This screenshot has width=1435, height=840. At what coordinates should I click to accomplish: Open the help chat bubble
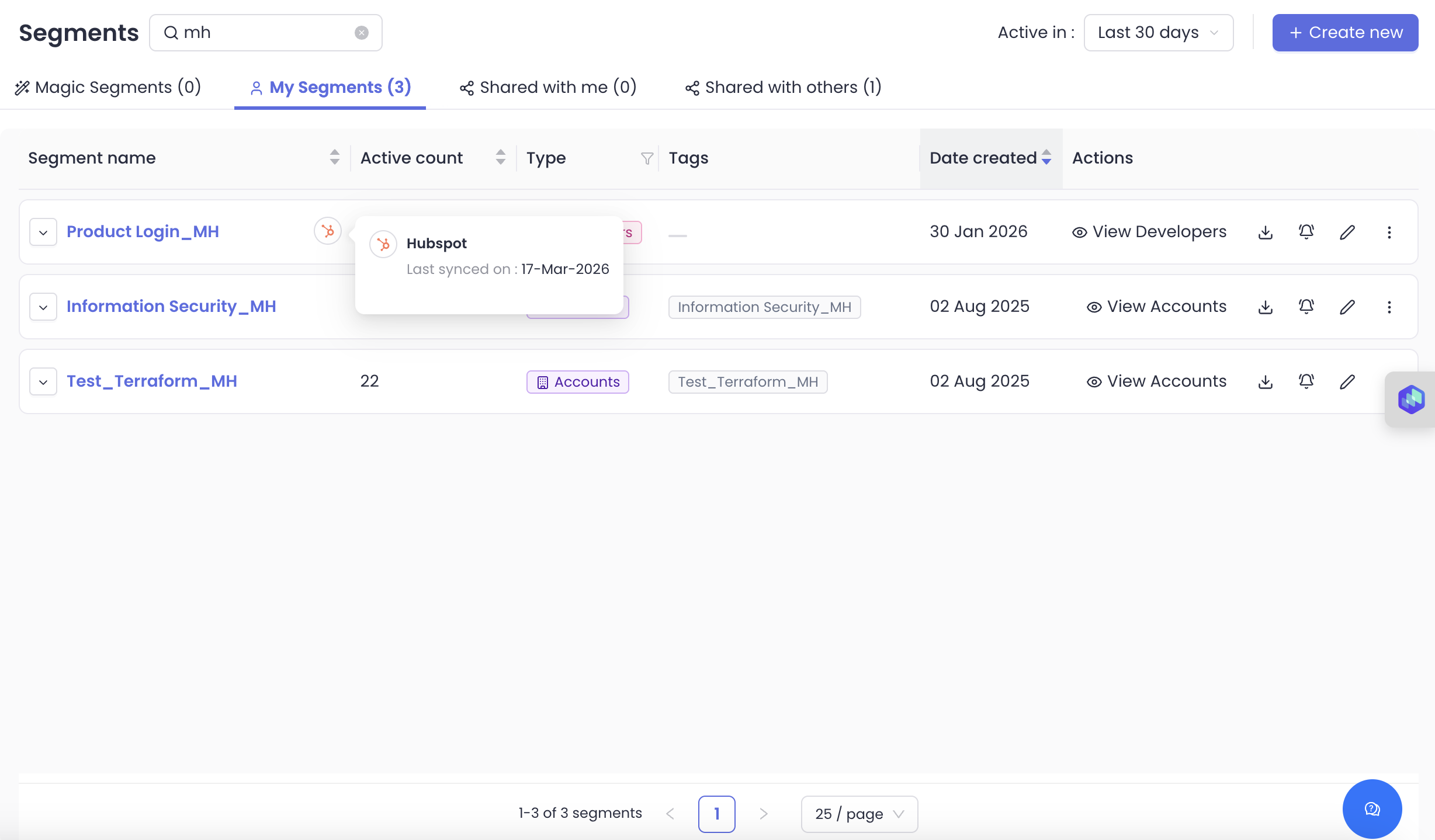click(x=1371, y=808)
